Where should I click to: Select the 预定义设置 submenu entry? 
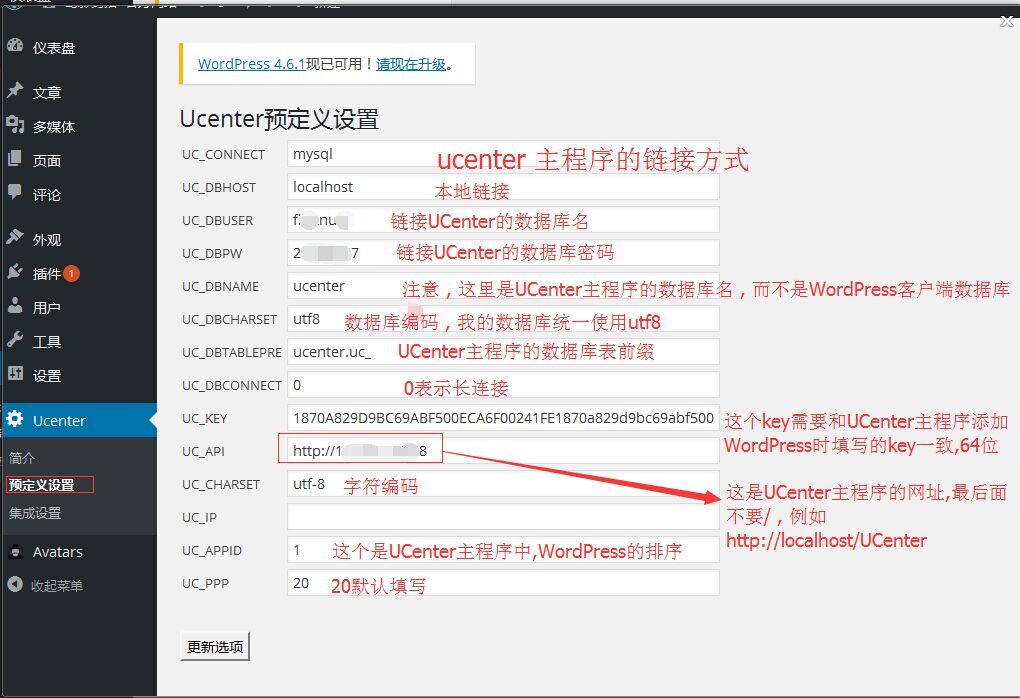pyautogui.click(x=42, y=485)
